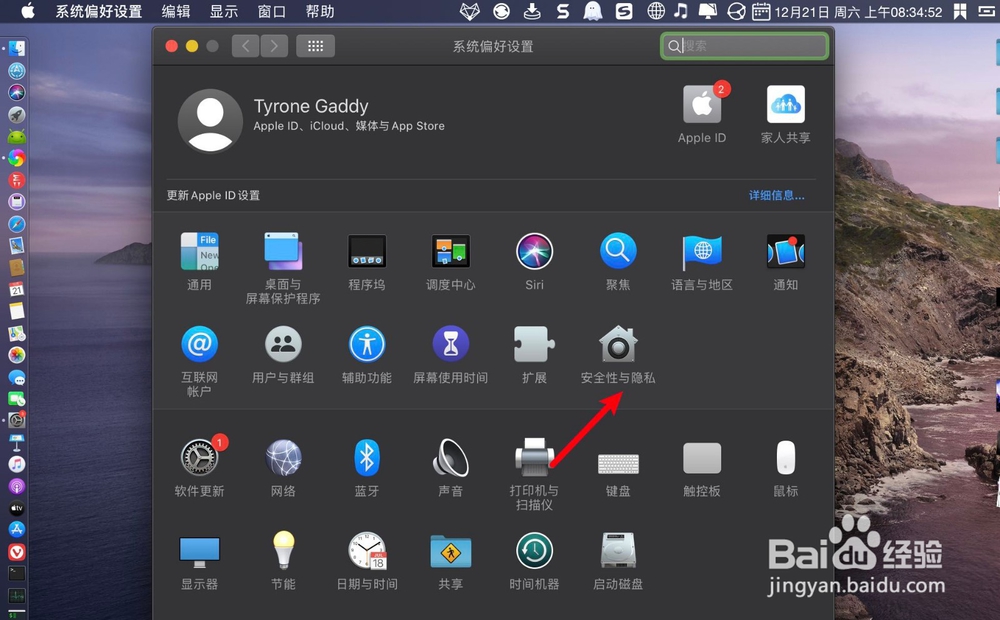Image resolution: width=1000 pixels, height=620 pixels.
Task: Click the back navigation arrow button
Action: pos(246,46)
